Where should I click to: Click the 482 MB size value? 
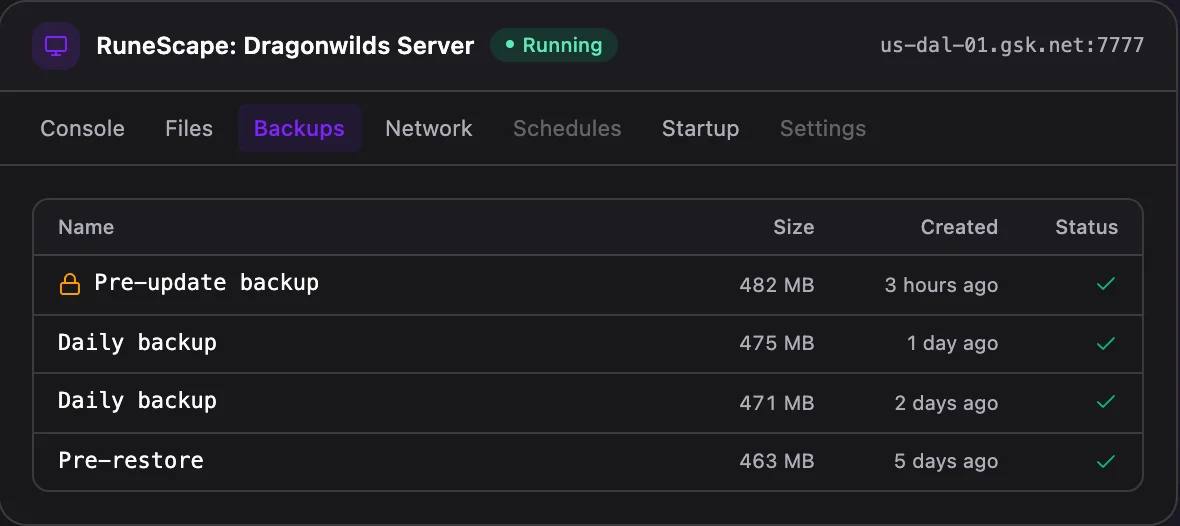tap(777, 285)
